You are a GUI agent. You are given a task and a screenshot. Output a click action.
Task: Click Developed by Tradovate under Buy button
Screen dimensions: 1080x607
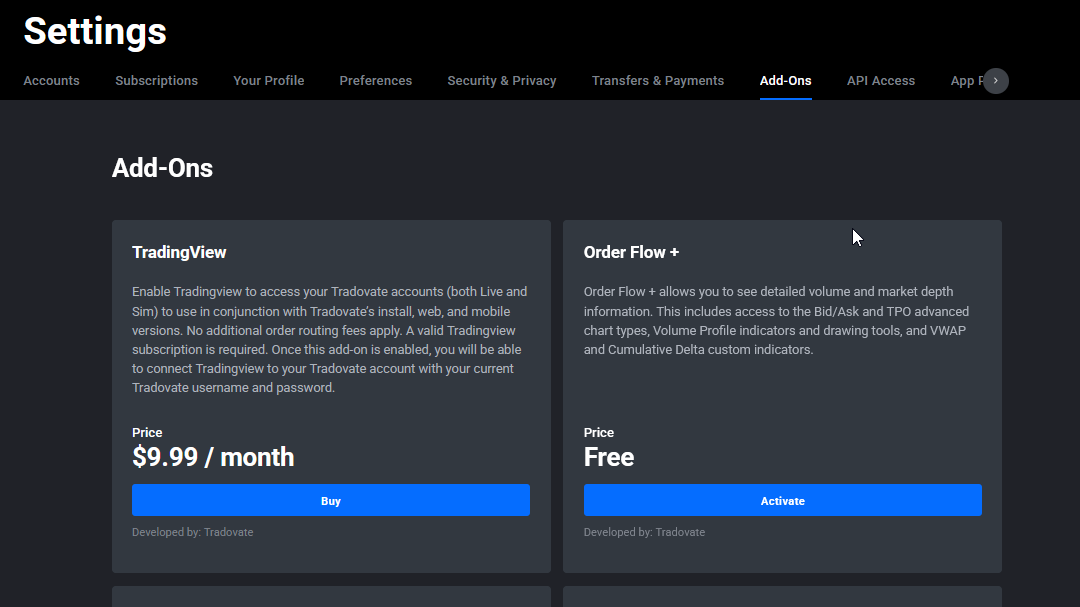click(193, 532)
